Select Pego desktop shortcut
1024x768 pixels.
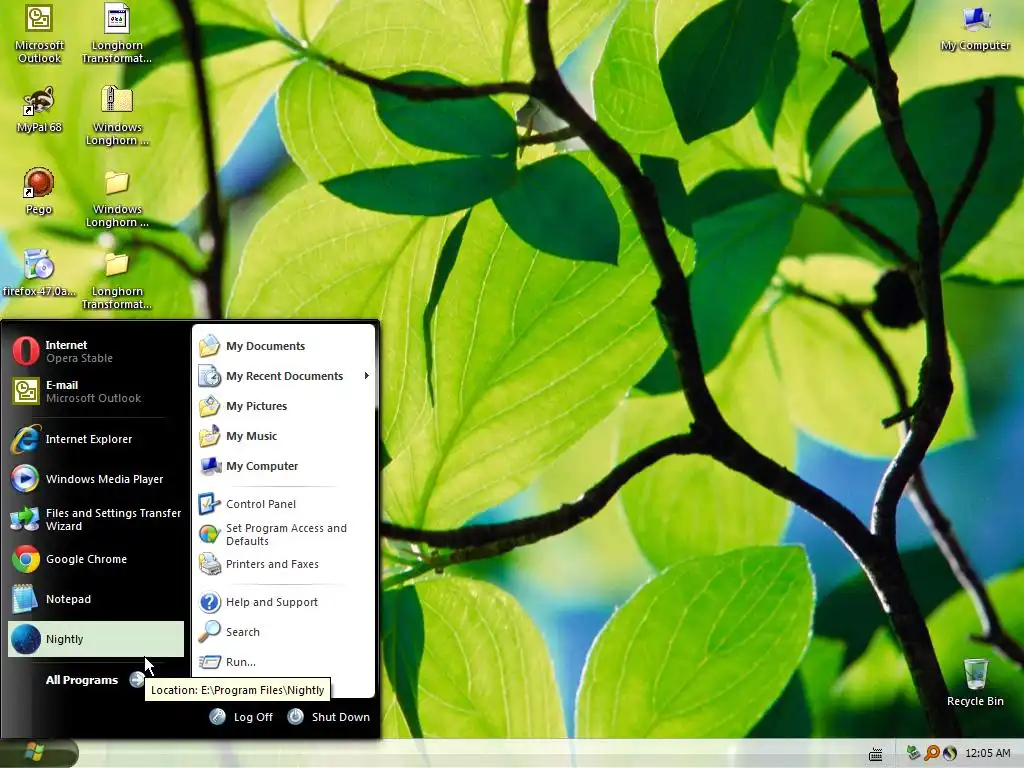(x=39, y=191)
